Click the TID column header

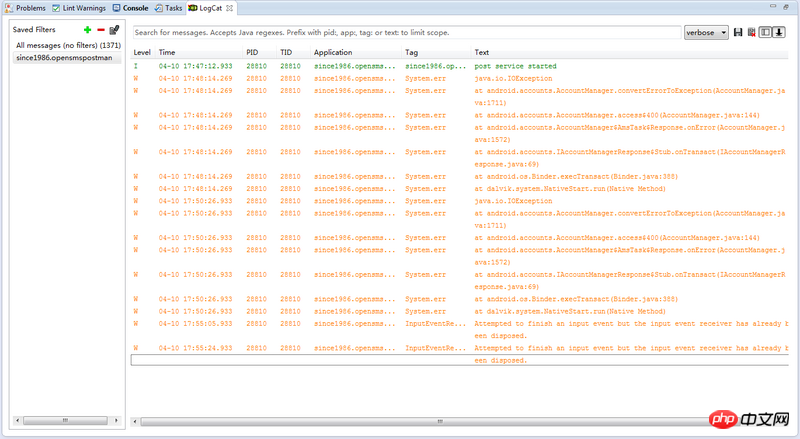[x=286, y=53]
